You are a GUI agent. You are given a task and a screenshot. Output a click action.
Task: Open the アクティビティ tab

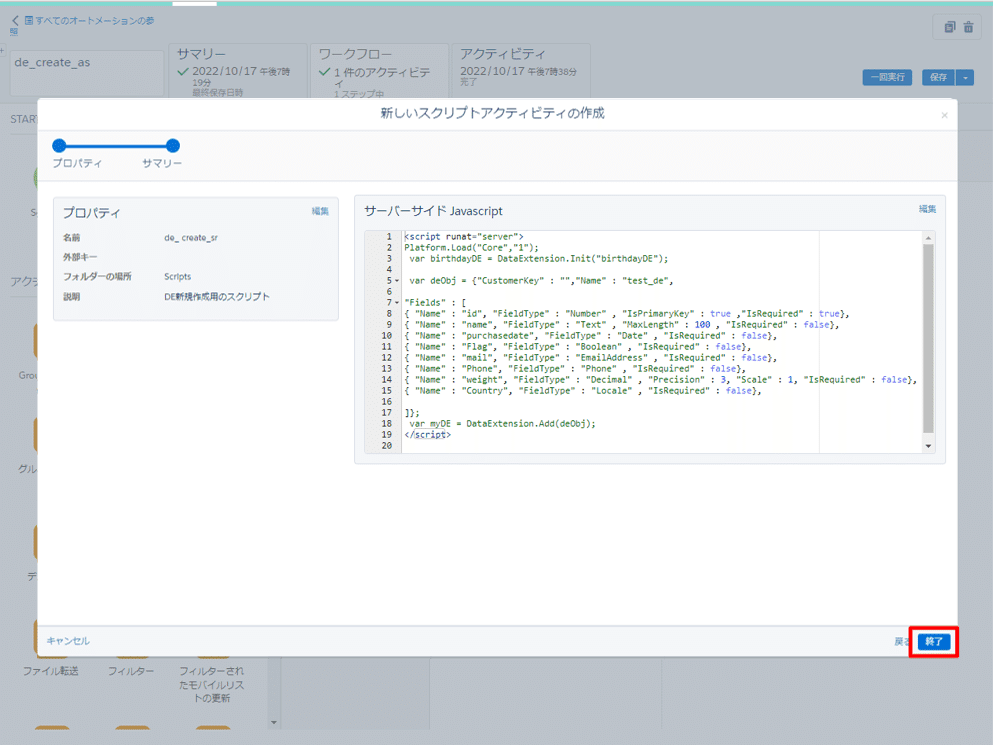click(x=521, y=71)
